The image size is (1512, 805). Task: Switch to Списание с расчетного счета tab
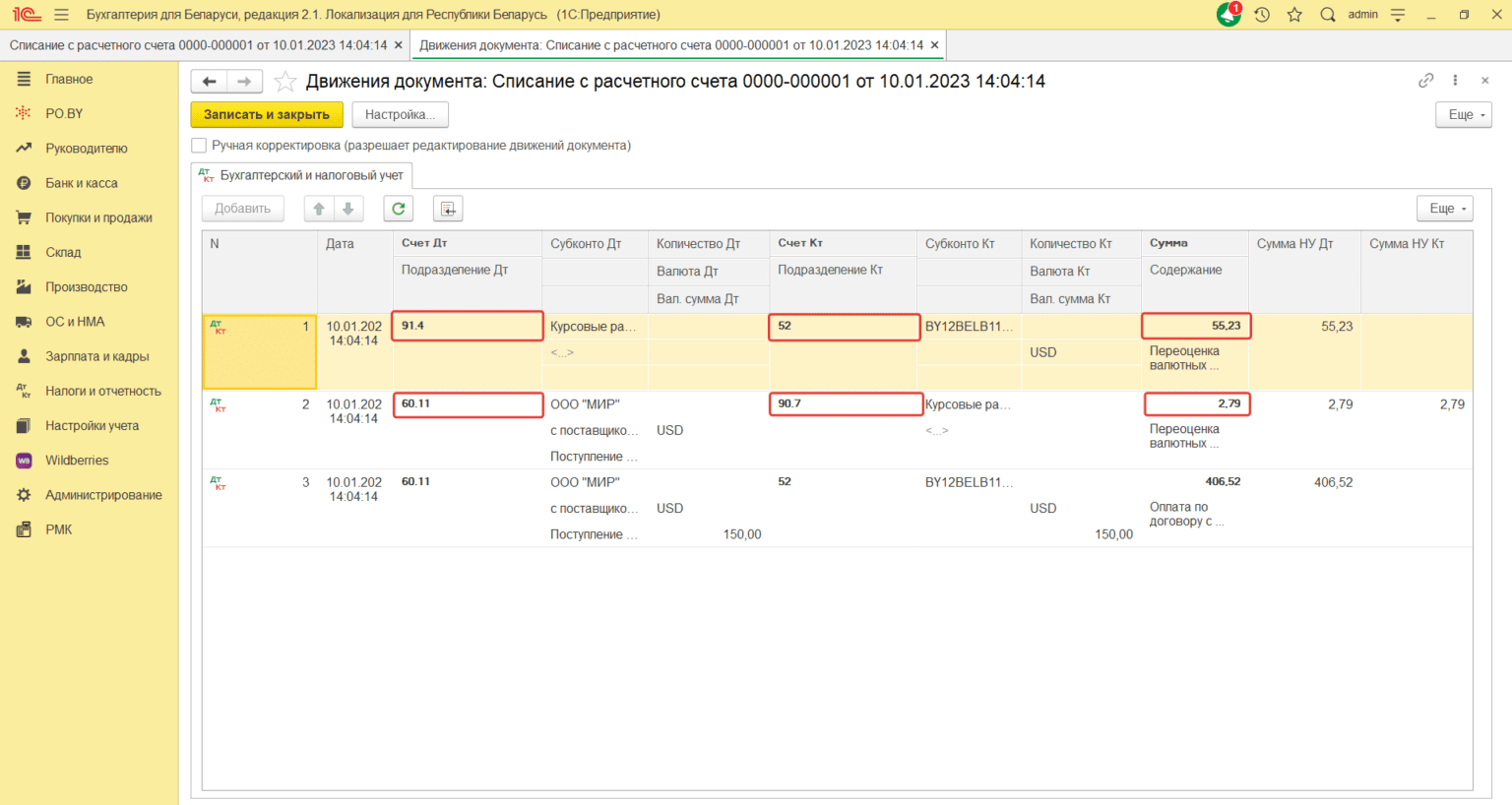(x=199, y=45)
